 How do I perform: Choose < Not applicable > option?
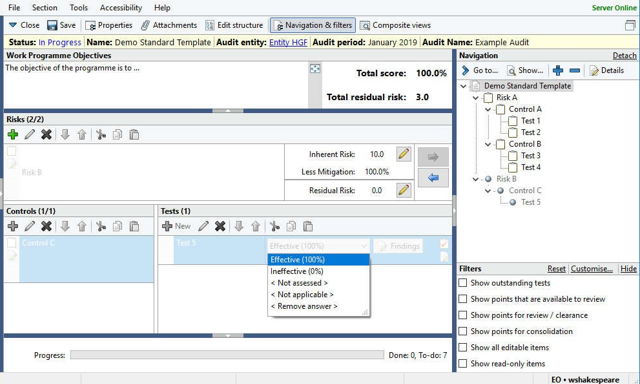click(318, 295)
